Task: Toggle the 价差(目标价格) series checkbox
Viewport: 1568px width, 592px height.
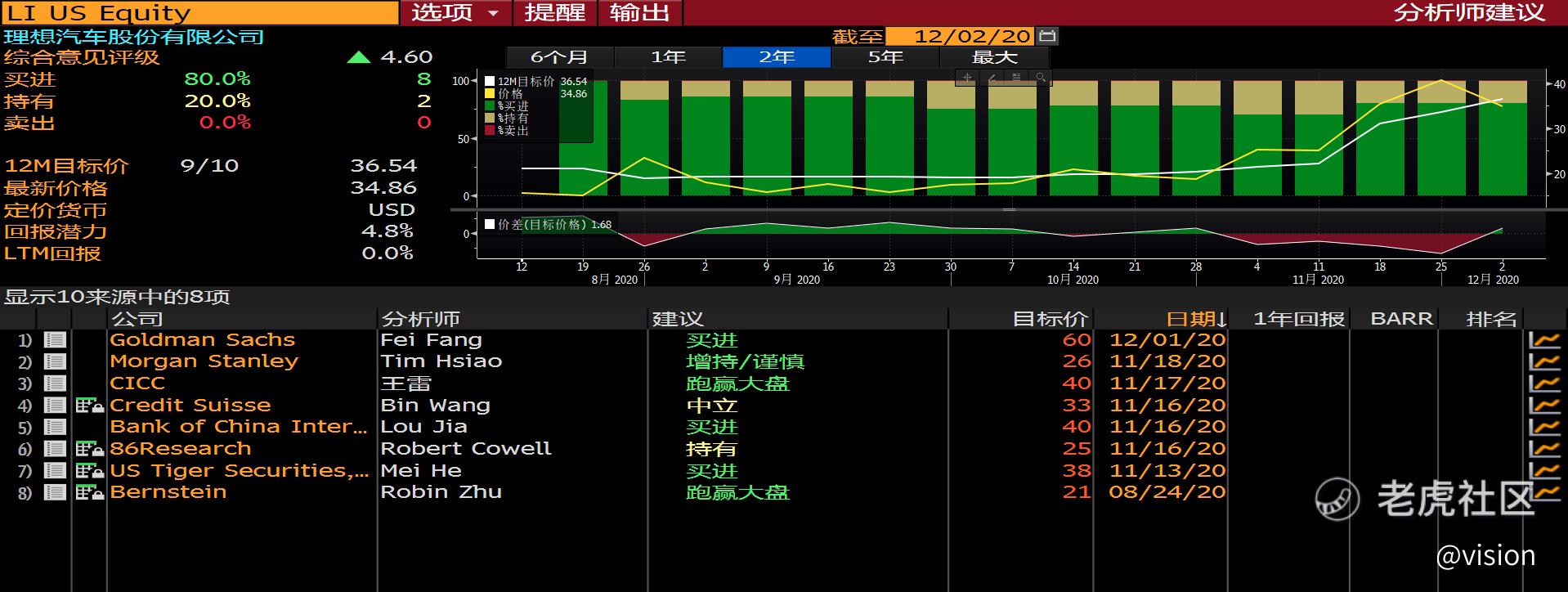Action: (490, 224)
